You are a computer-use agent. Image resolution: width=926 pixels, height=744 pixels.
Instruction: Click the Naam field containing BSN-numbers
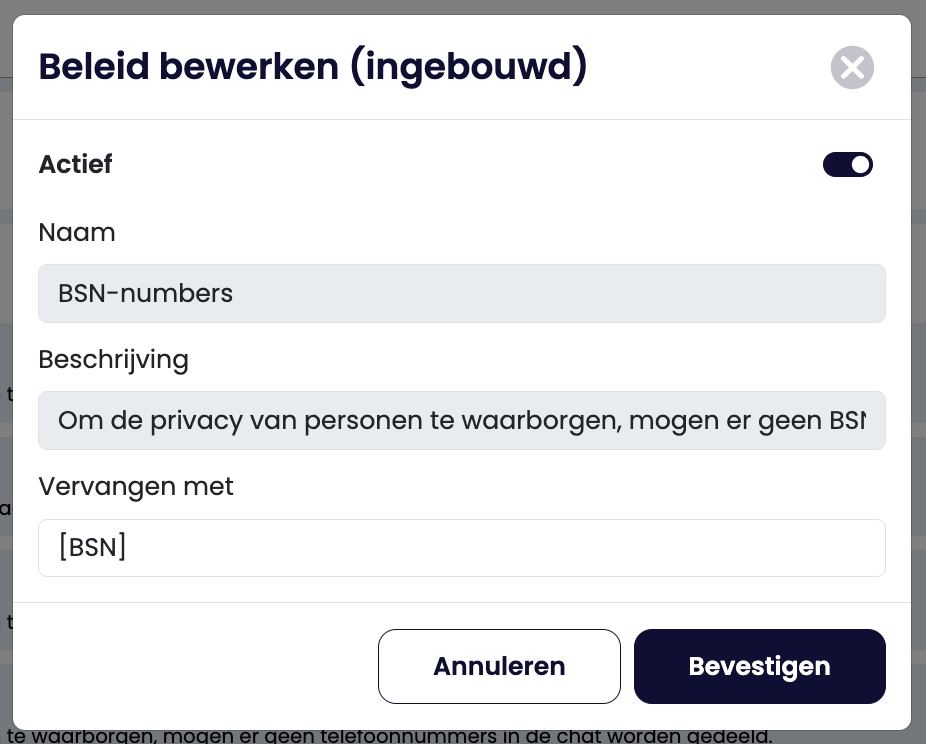click(461, 293)
